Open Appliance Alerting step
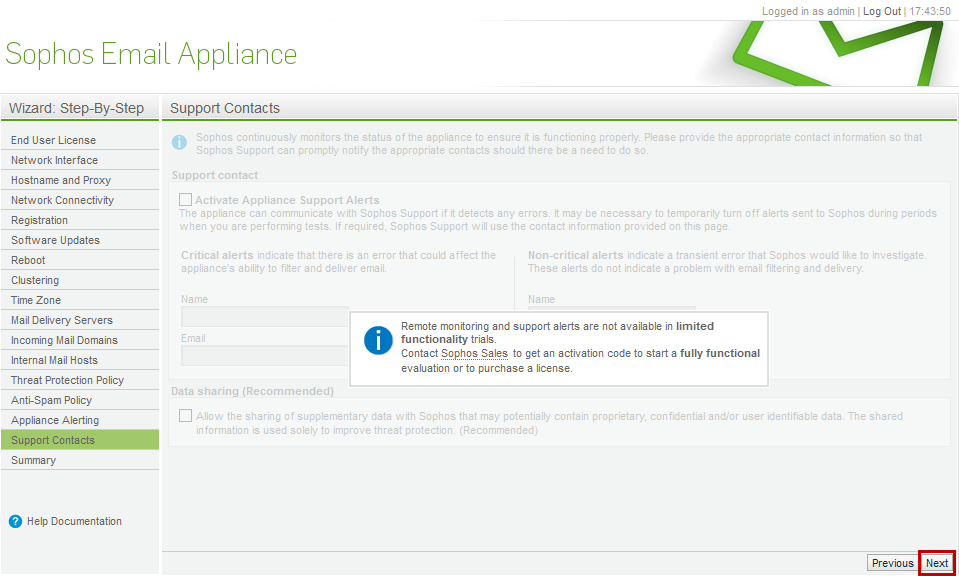959x576 pixels. tap(80, 420)
